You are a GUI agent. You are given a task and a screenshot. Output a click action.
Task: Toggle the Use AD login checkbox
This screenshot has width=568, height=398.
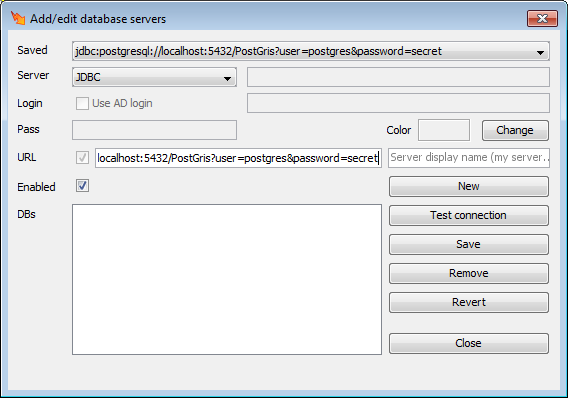pyautogui.click(x=82, y=103)
